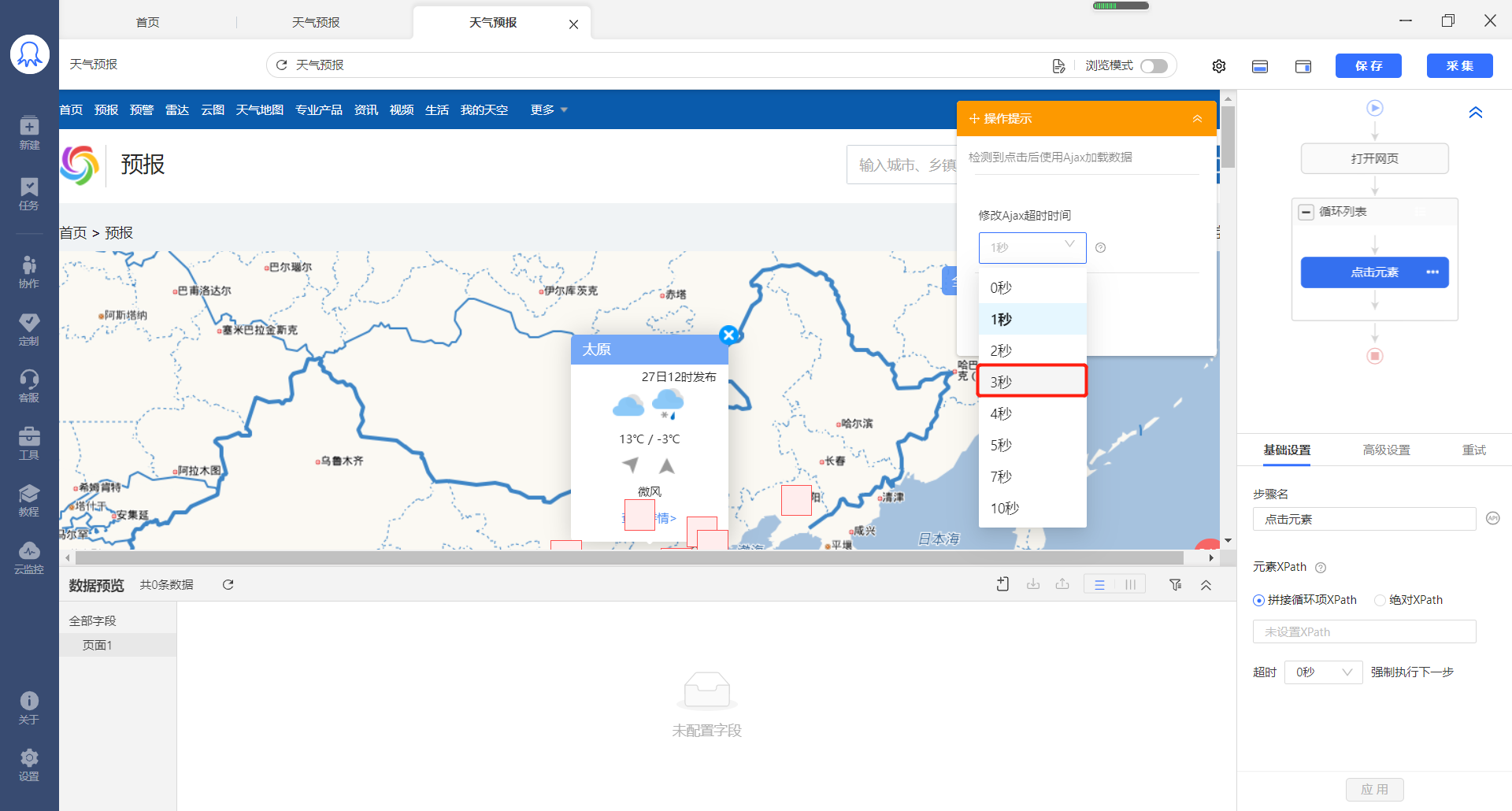Open the 工具 tools sidebar icon
Image resolution: width=1512 pixels, height=811 pixels.
[x=29, y=443]
